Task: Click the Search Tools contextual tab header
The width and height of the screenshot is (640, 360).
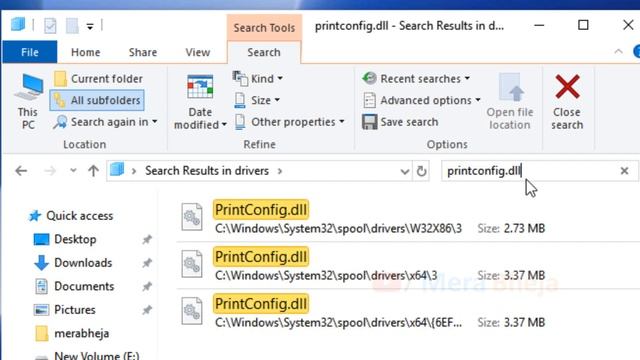Action: (264, 28)
